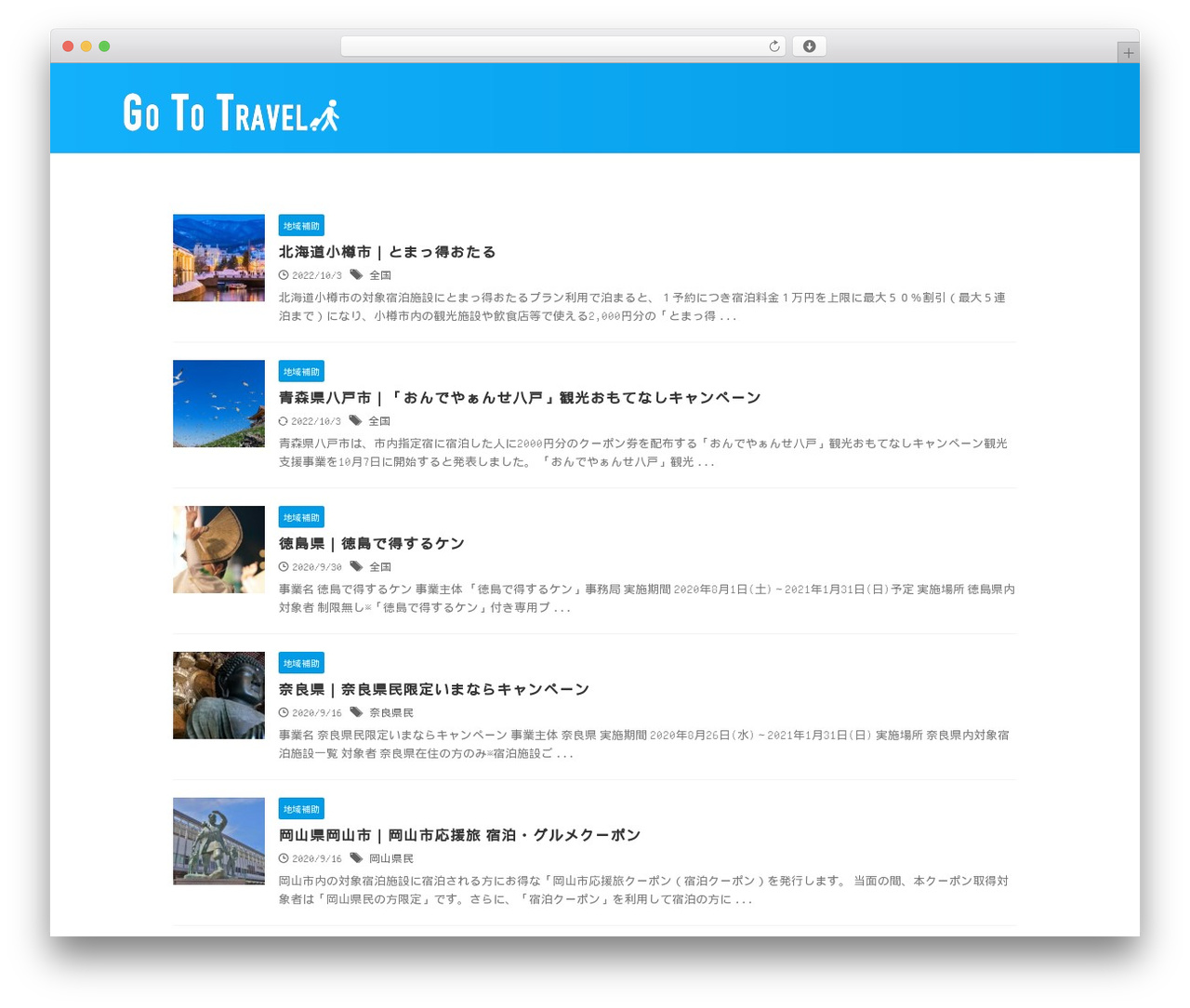The image size is (1190, 1008).
Task: Click the Nara Buddha statue thumbnail
Action: [218, 696]
